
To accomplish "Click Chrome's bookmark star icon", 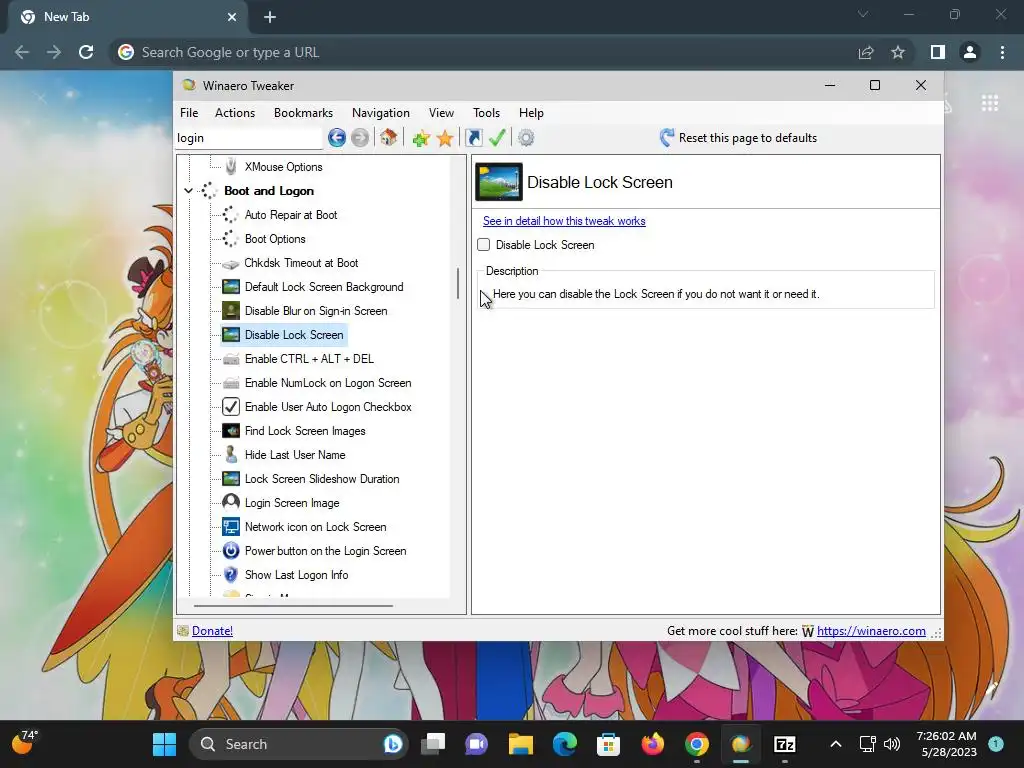I will click(x=898, y=52).
